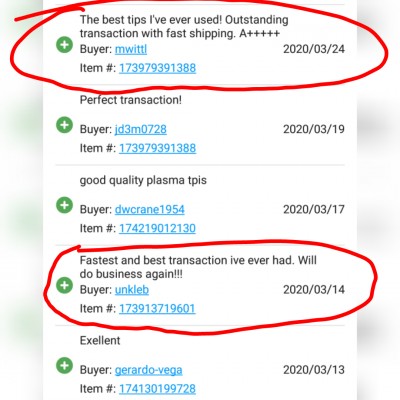Click the green plus icon beside jd3m0728 feedback
The image size is (400, 400).
pos(64,125)
